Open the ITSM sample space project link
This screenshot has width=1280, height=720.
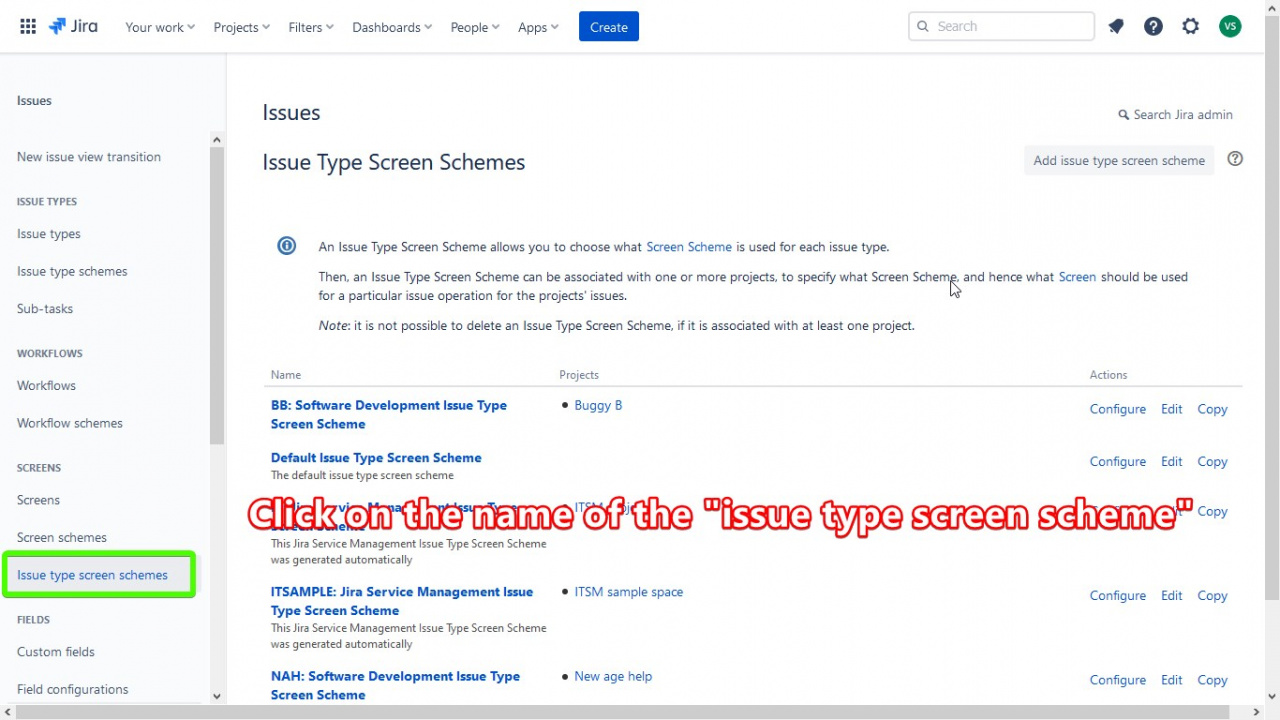(629, 592)
